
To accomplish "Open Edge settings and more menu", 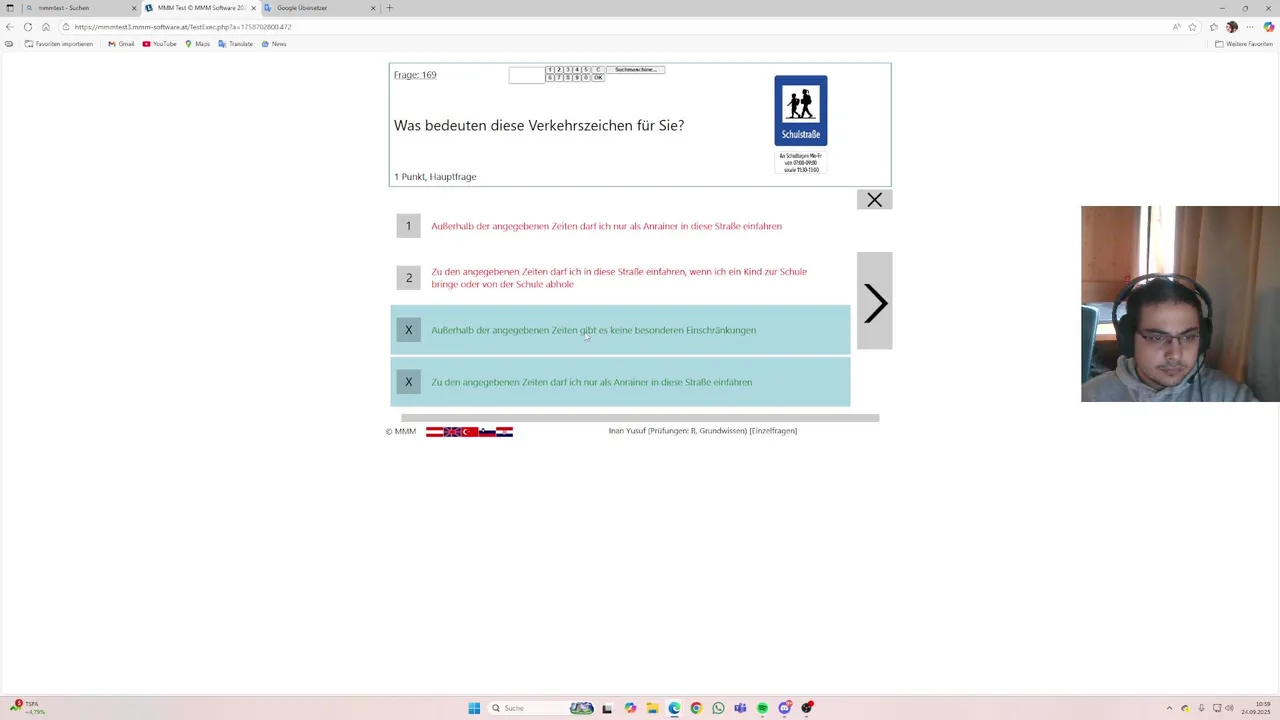I will click(1250, 27).
